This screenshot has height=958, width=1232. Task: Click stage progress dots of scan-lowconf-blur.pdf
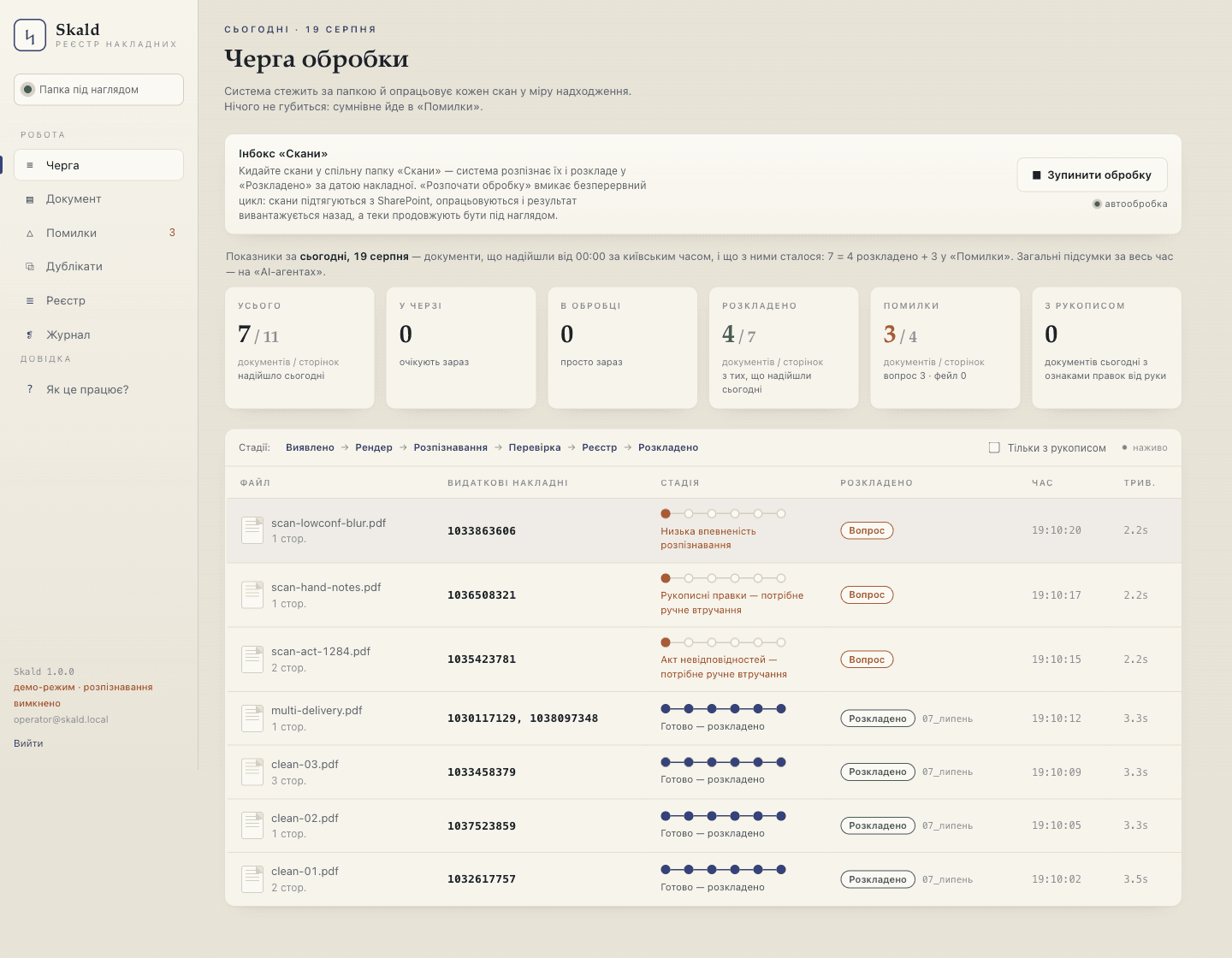[x=723, y=514]
